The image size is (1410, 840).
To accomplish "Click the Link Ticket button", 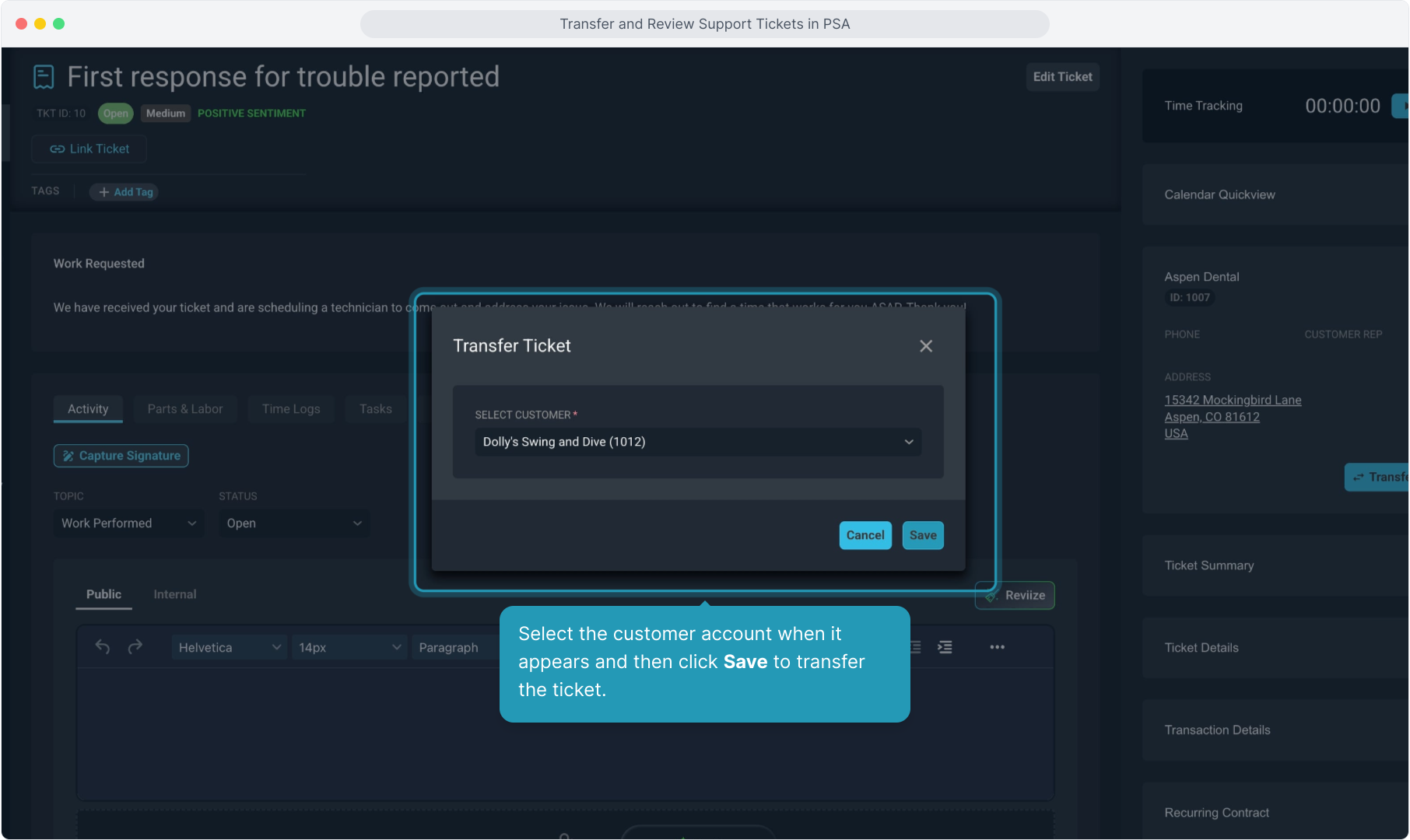I will 89,149.
